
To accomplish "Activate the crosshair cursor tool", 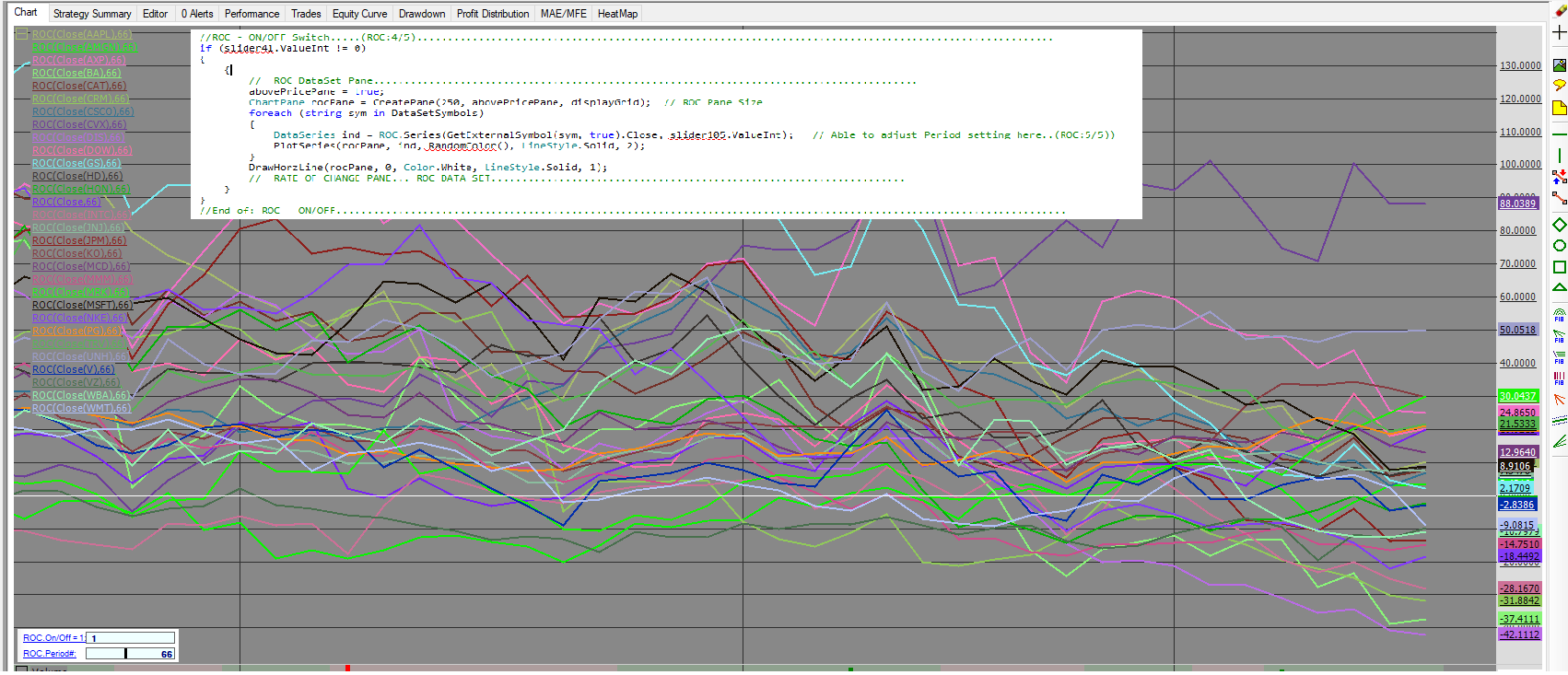I will pos(1559,32).
